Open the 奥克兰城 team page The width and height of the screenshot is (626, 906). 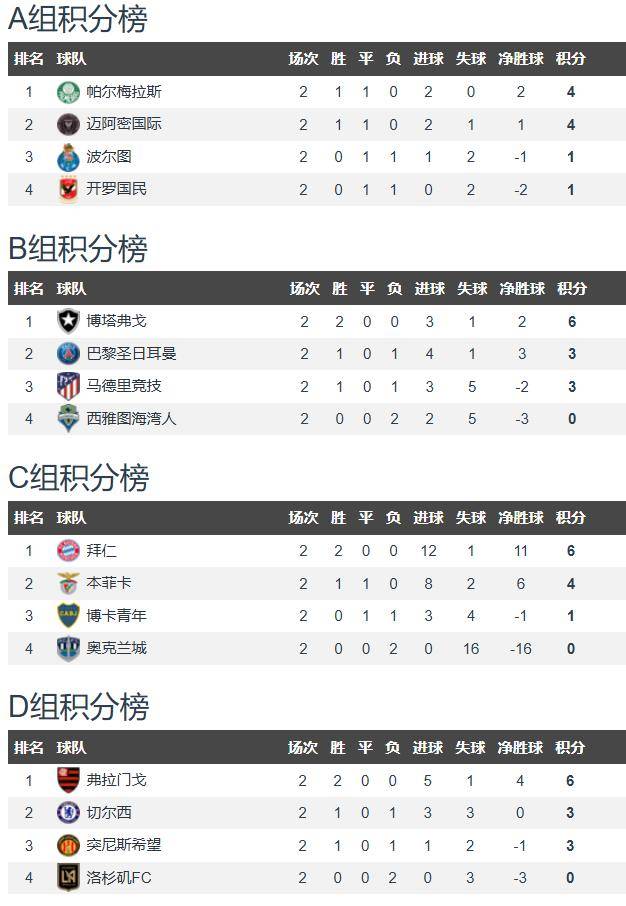click(117, 648)
